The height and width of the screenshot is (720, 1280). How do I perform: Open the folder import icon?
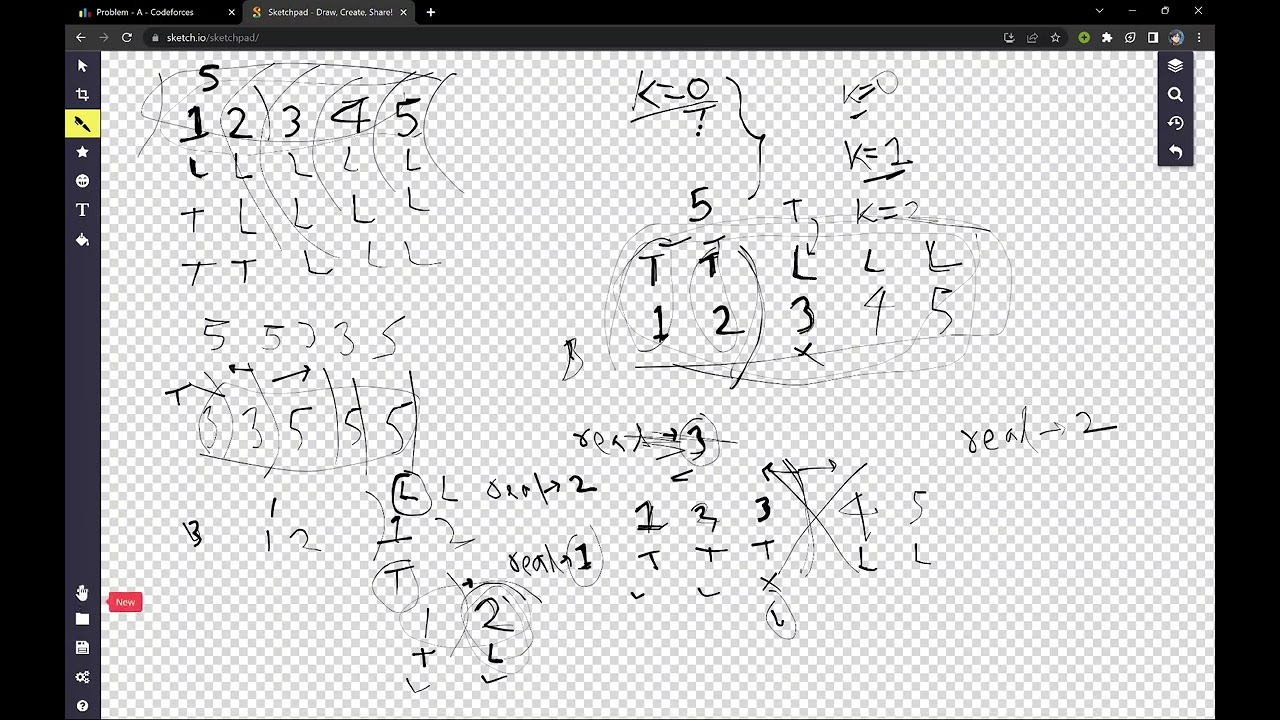(x=82, y=619)
